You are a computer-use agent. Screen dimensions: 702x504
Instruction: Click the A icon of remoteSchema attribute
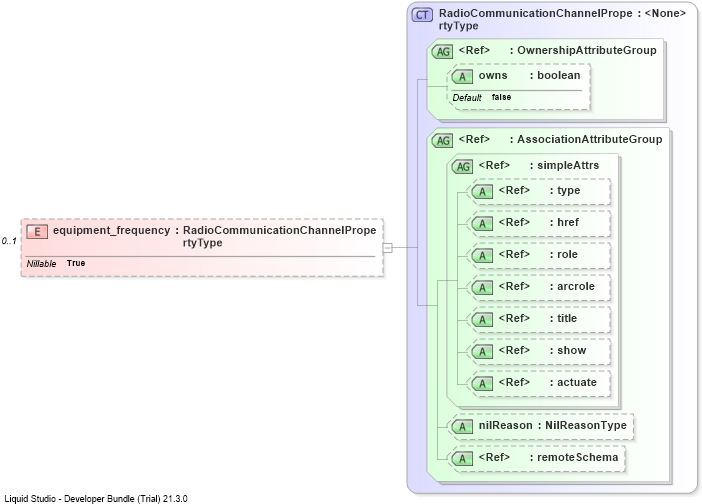[462, 458]
